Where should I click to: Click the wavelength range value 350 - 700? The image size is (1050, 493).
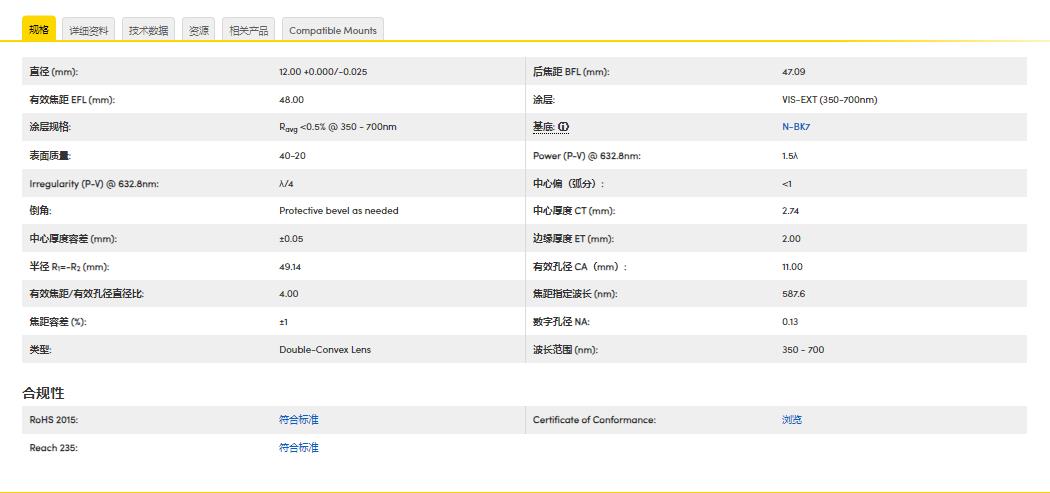803,350
